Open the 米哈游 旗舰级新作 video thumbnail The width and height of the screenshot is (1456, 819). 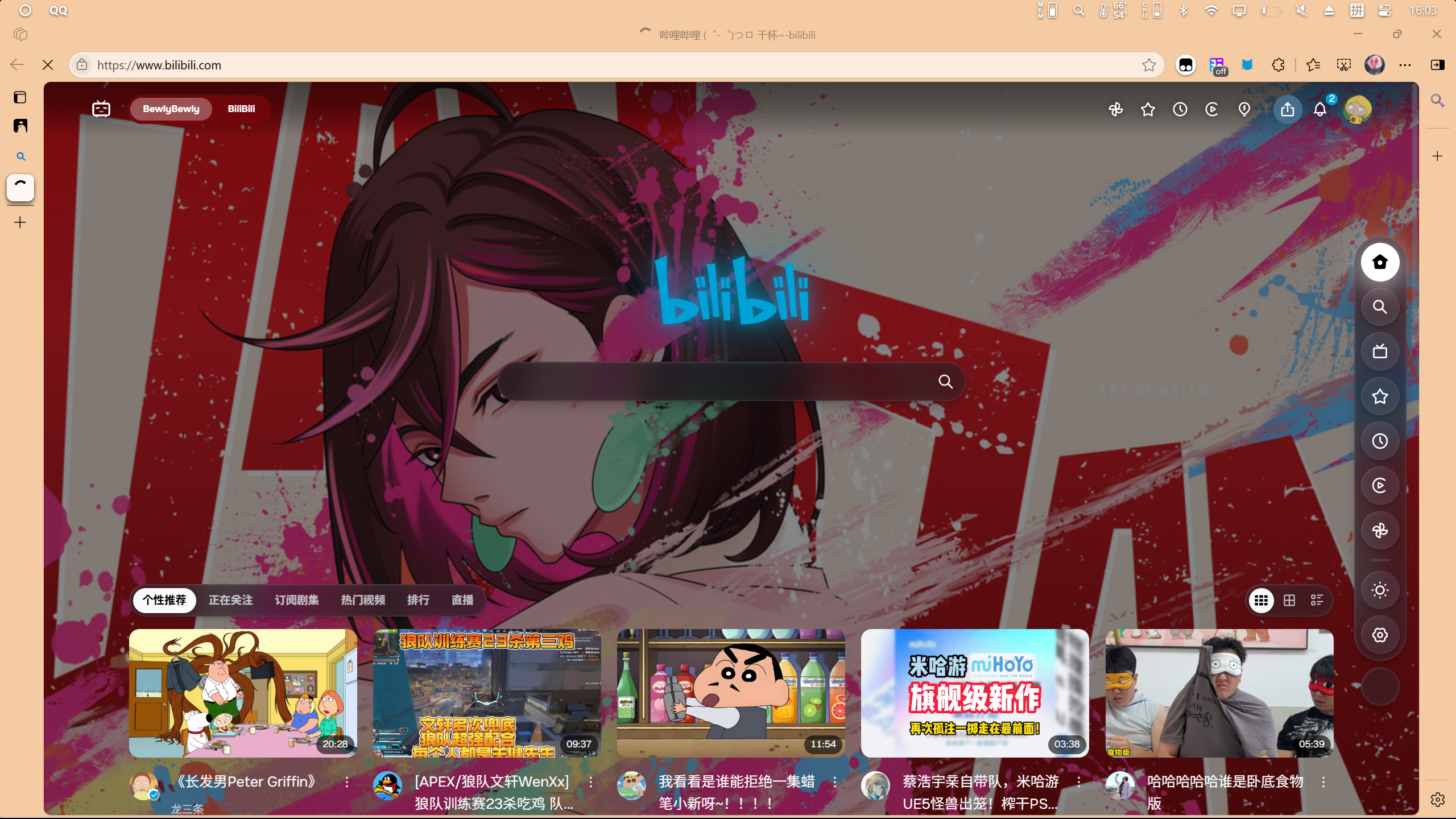[975, 693]
